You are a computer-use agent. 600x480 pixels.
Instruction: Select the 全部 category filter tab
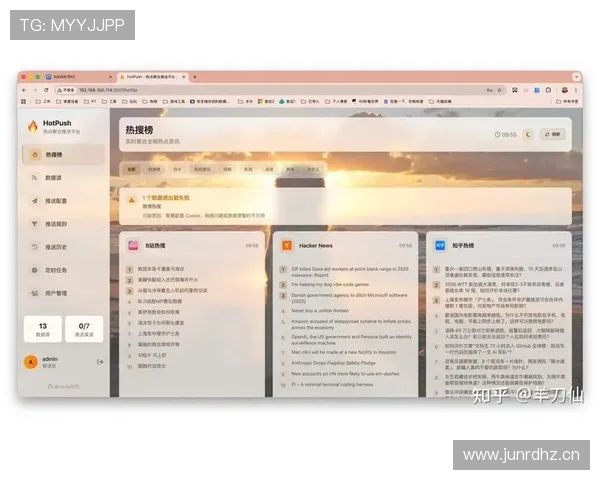[131, 170]
